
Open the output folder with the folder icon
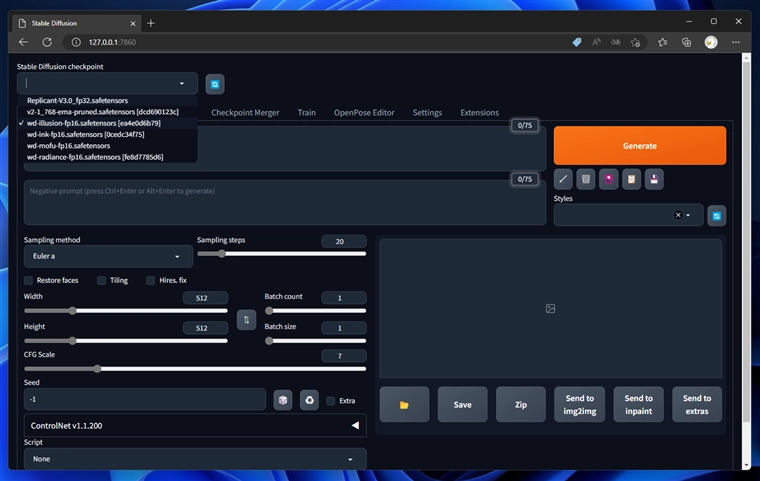click(404, 404)
